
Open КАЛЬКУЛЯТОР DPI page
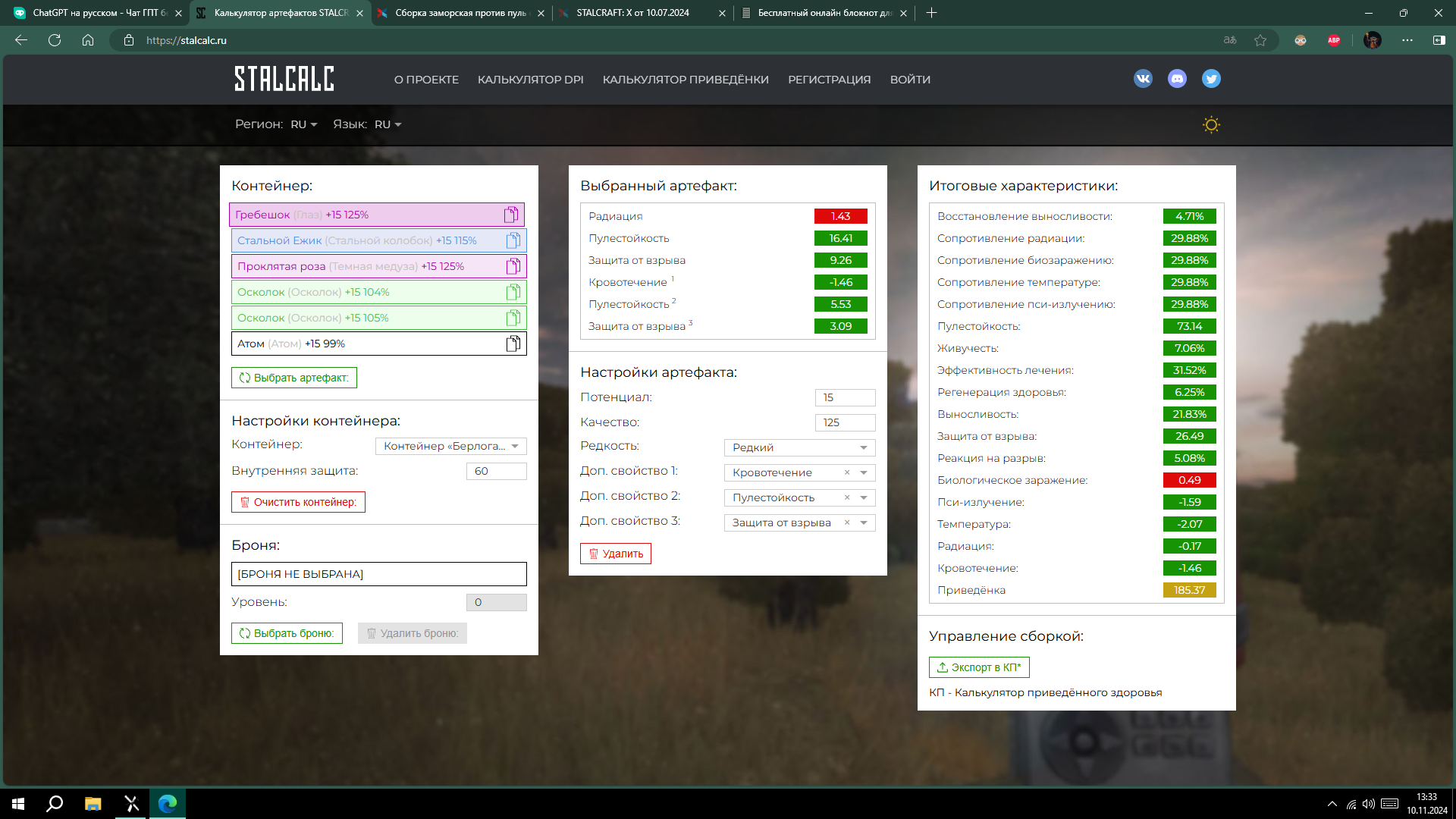(531, 80)
